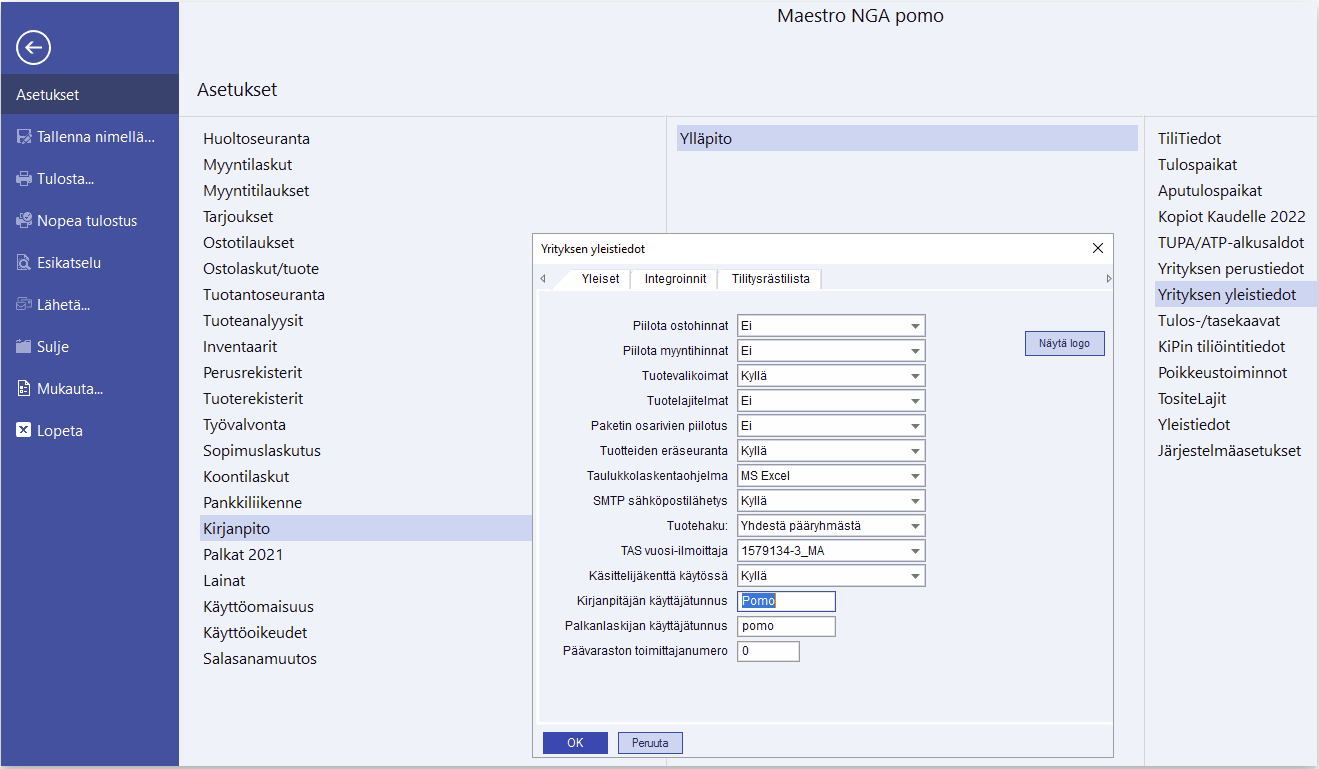
Task: Click the Nopea tulostus icon
Action: coord(24,221)
